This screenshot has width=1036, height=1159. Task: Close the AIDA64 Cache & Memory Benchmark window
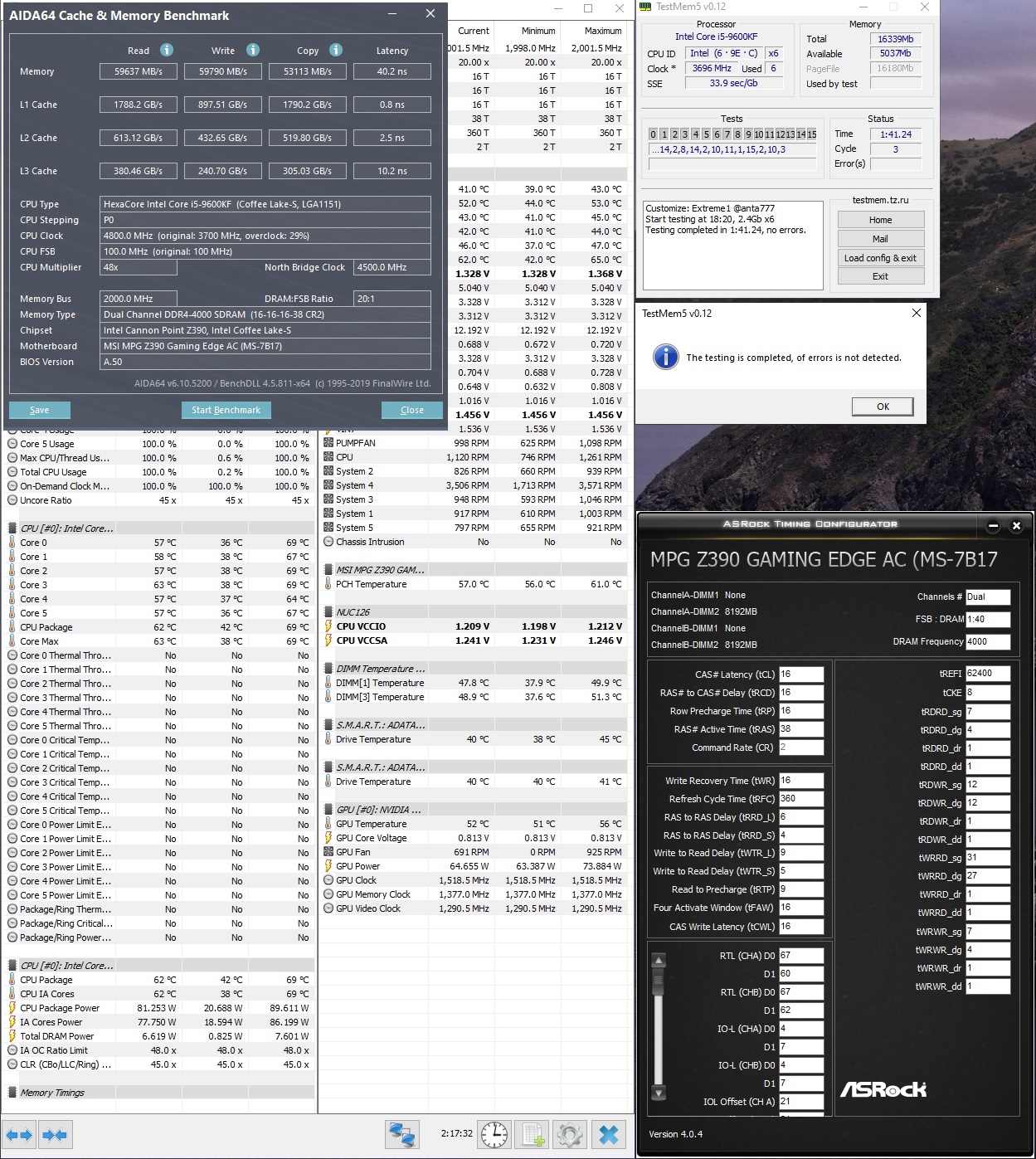[x=430, y=13]
